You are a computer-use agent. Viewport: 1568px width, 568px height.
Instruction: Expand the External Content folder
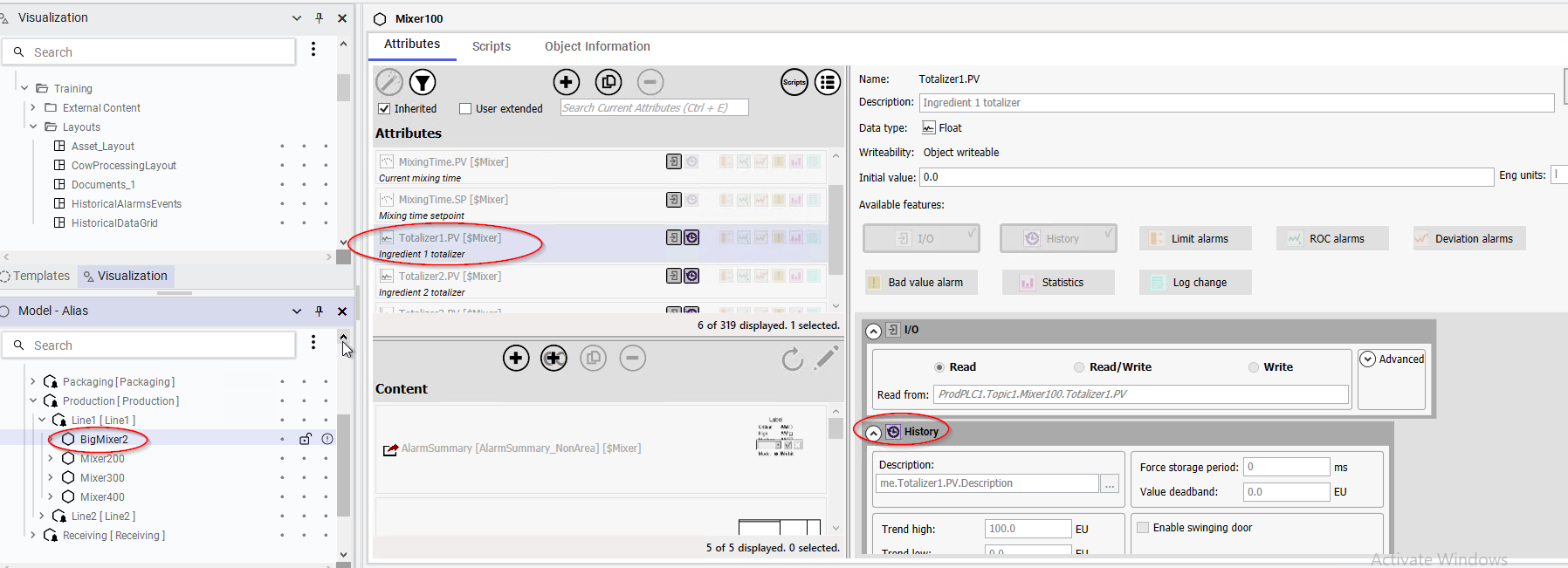click(x=33, y=107)
